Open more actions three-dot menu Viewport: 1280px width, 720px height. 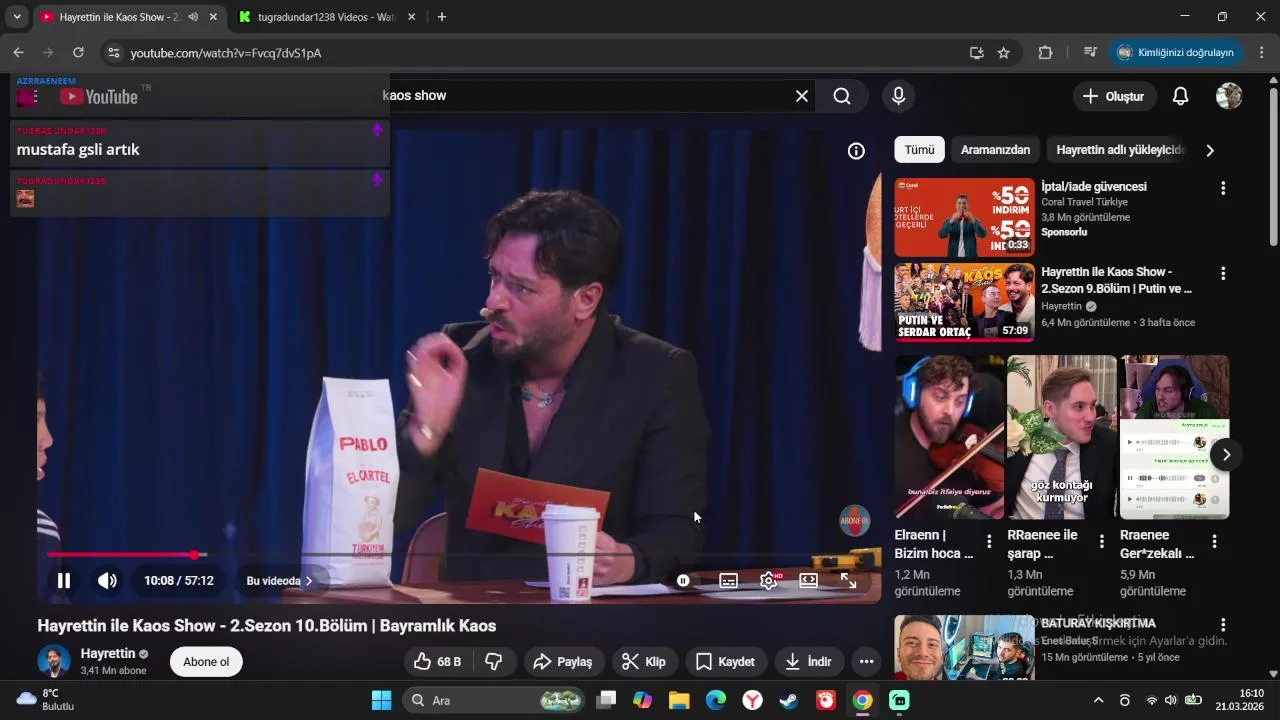(866, 662)
